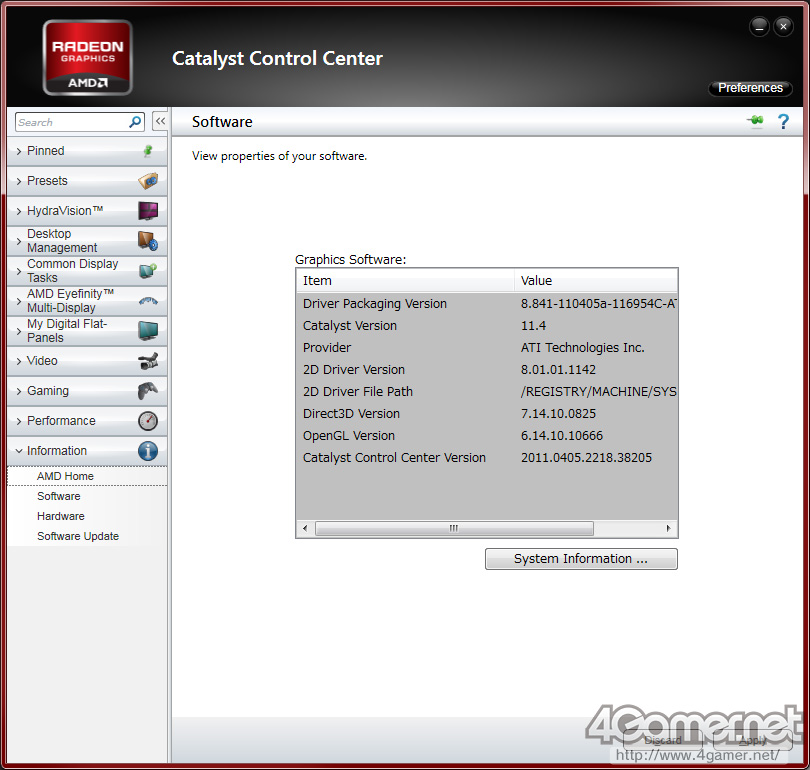Click the value 8.01.01.1142
The height and width of the screenshot is (770, 810).
click(x=558, y=370)
